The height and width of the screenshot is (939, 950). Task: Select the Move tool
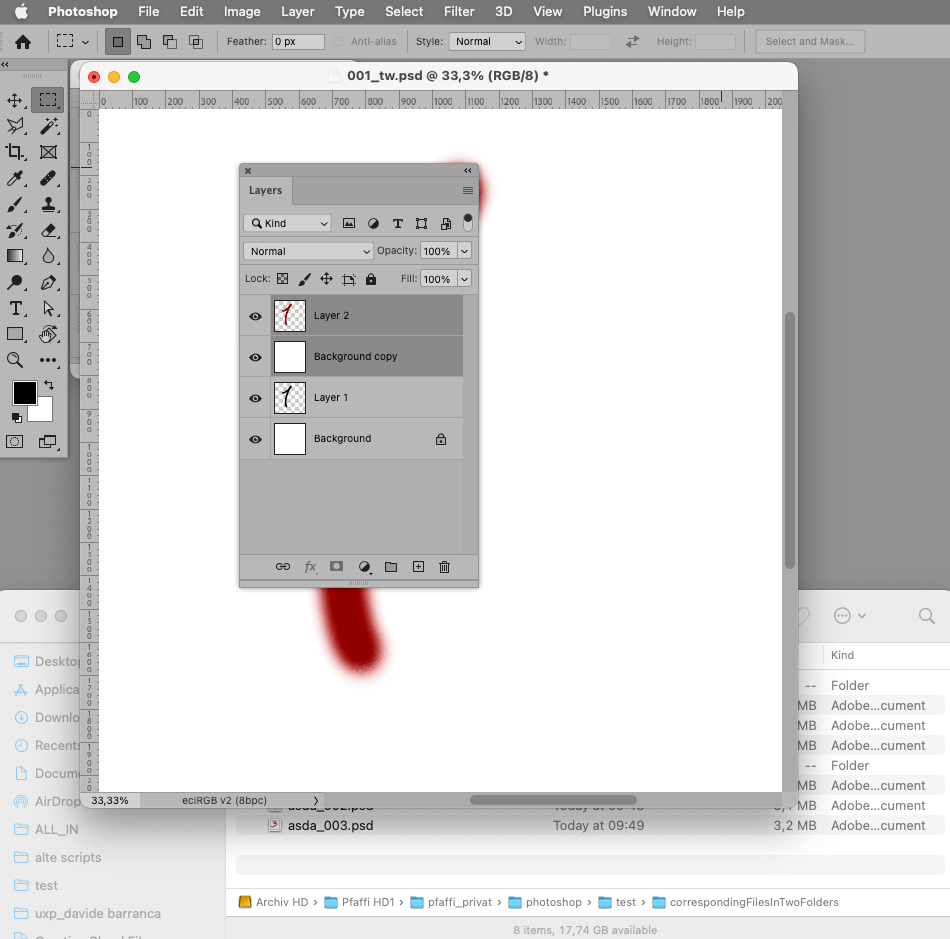pos(15,100)
